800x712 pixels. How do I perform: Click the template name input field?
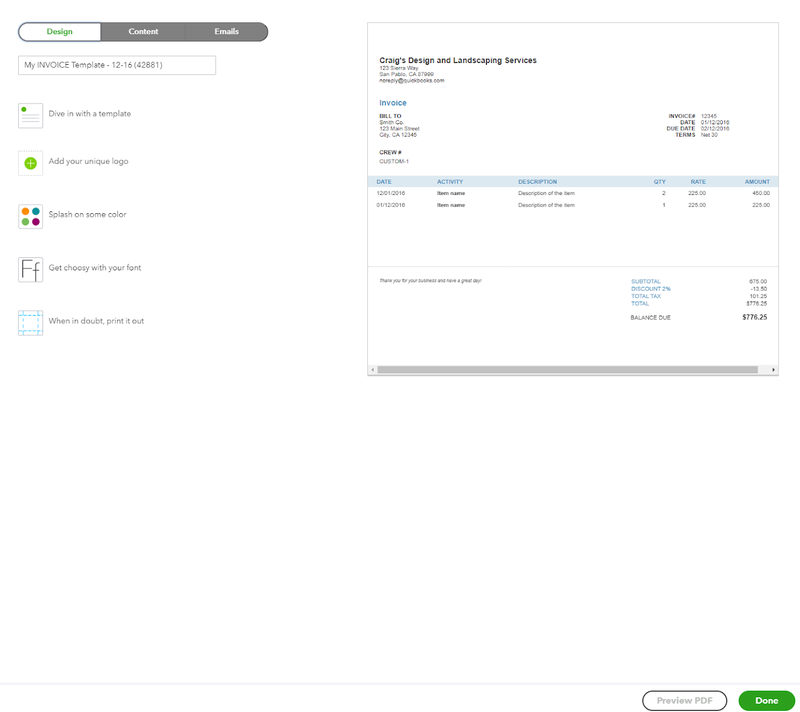pos(117,65)
